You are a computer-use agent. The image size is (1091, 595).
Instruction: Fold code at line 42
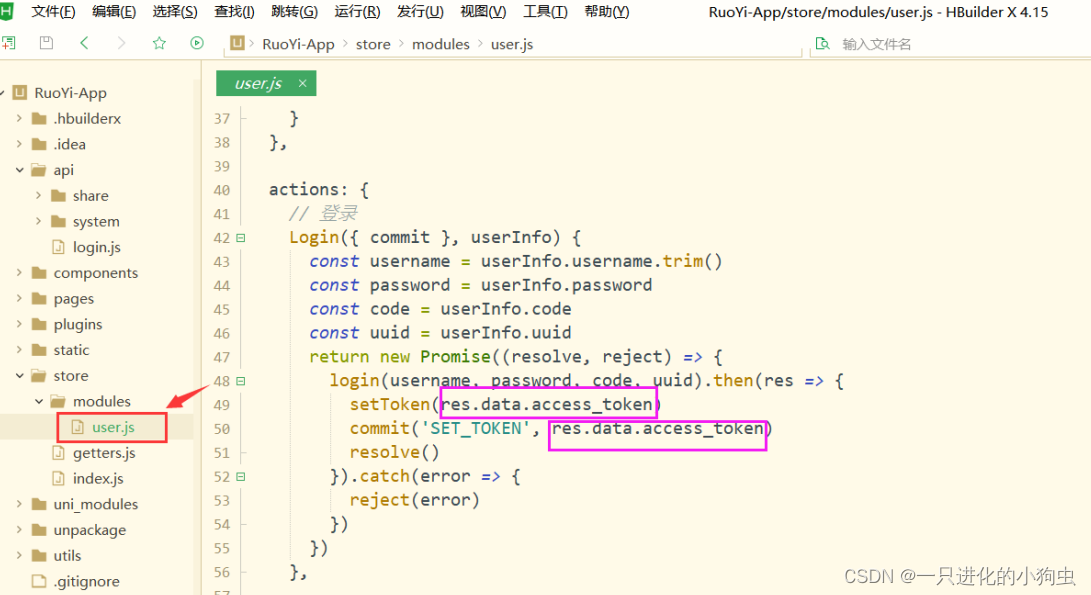point(240,238)
